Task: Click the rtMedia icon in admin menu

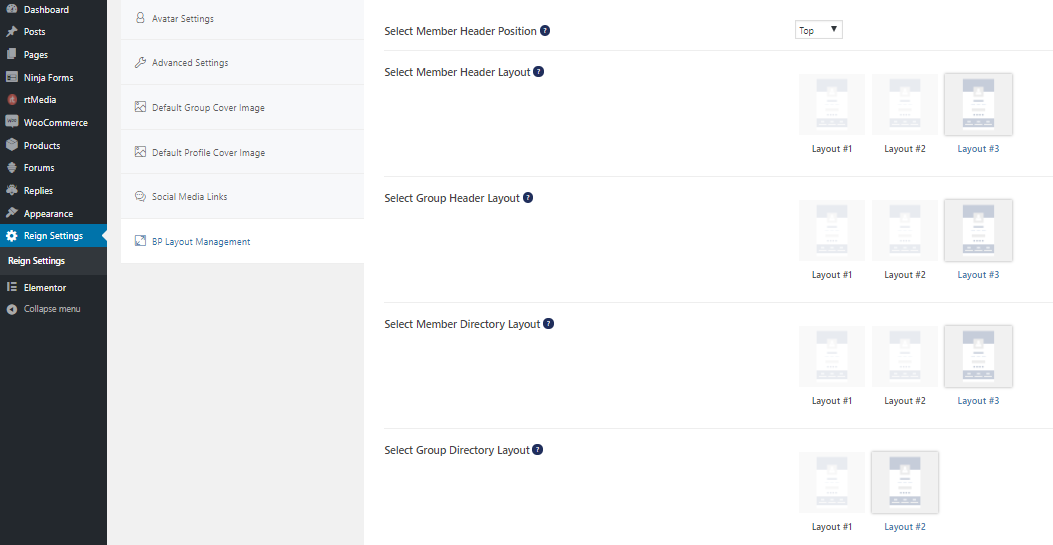Action: click(11, 99)
